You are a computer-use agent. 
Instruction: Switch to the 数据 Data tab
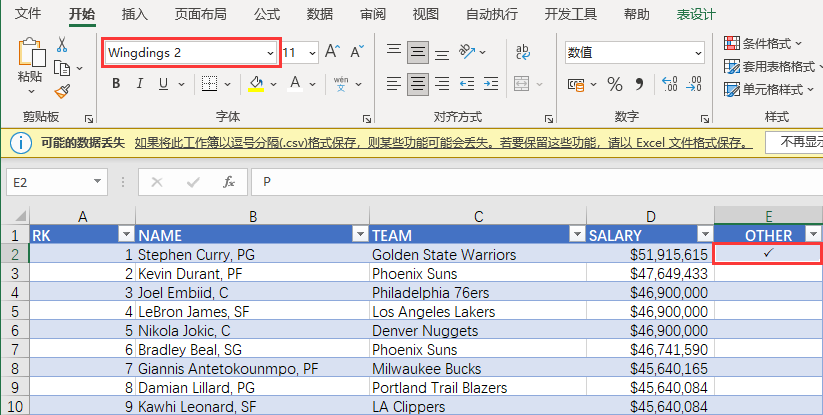tap(320, 14)
